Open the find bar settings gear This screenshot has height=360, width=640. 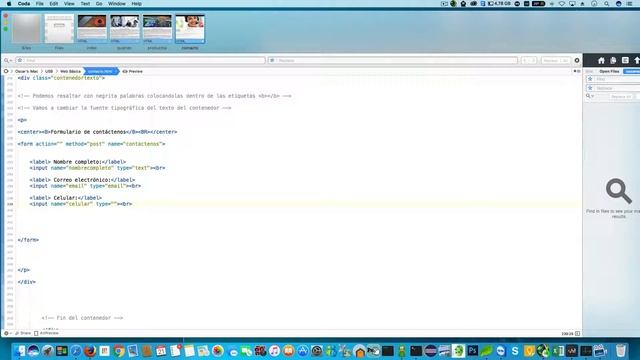577,60
